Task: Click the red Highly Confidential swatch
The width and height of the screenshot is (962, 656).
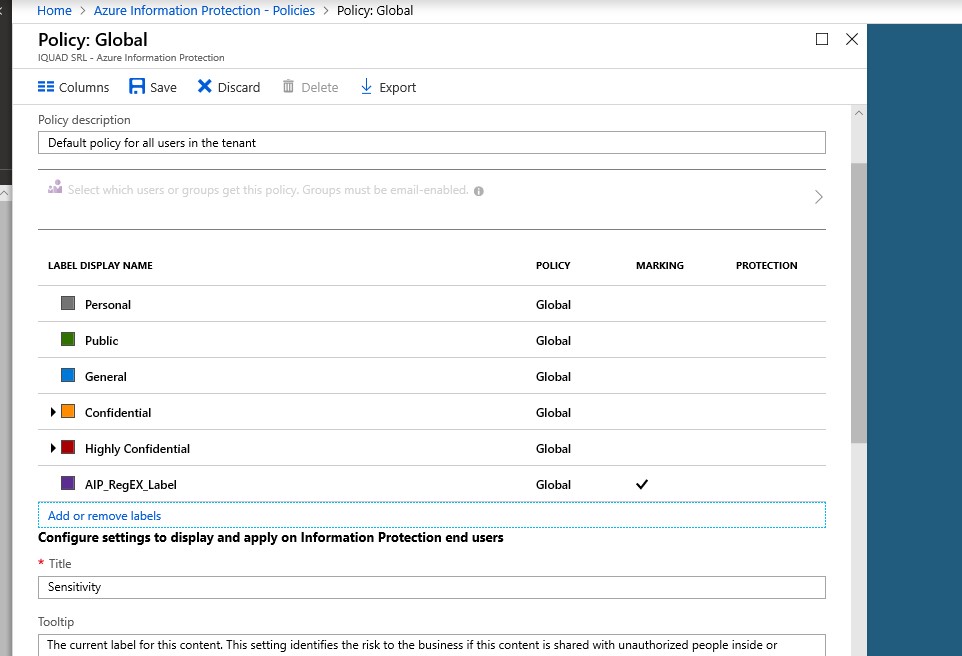Action: pos(68,447)
